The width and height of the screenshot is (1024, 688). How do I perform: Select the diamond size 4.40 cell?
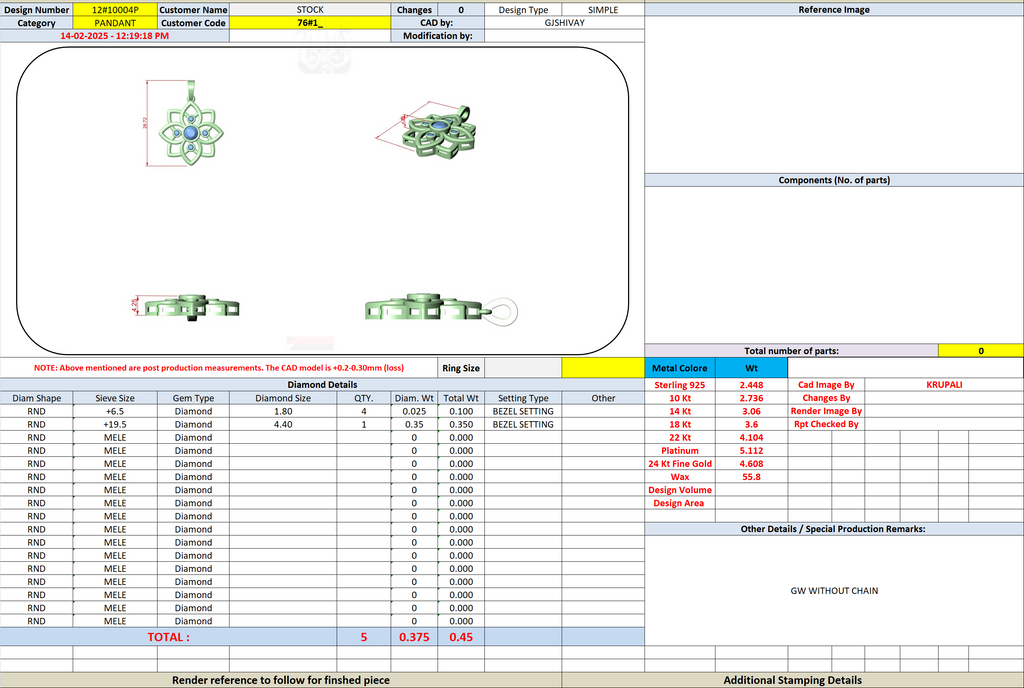(x=283, y=424)
